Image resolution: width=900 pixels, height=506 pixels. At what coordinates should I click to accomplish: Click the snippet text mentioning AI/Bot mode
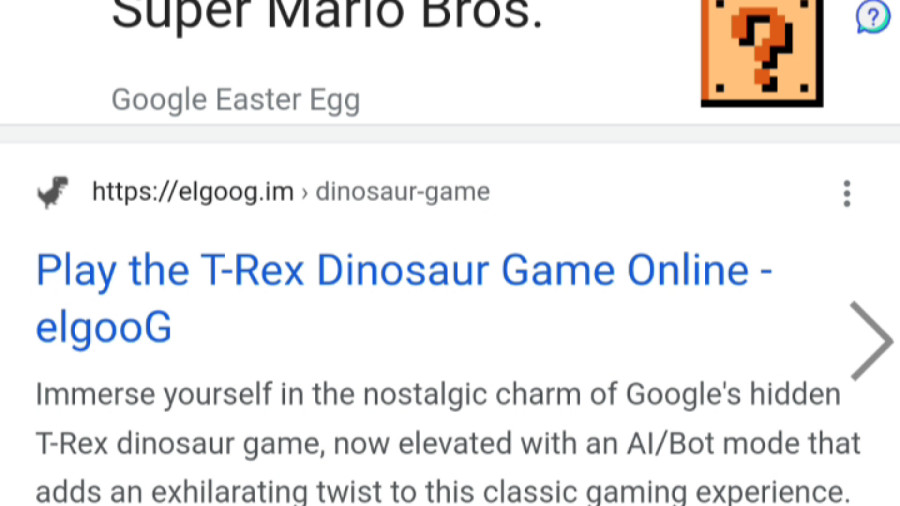tap(448, 443)
